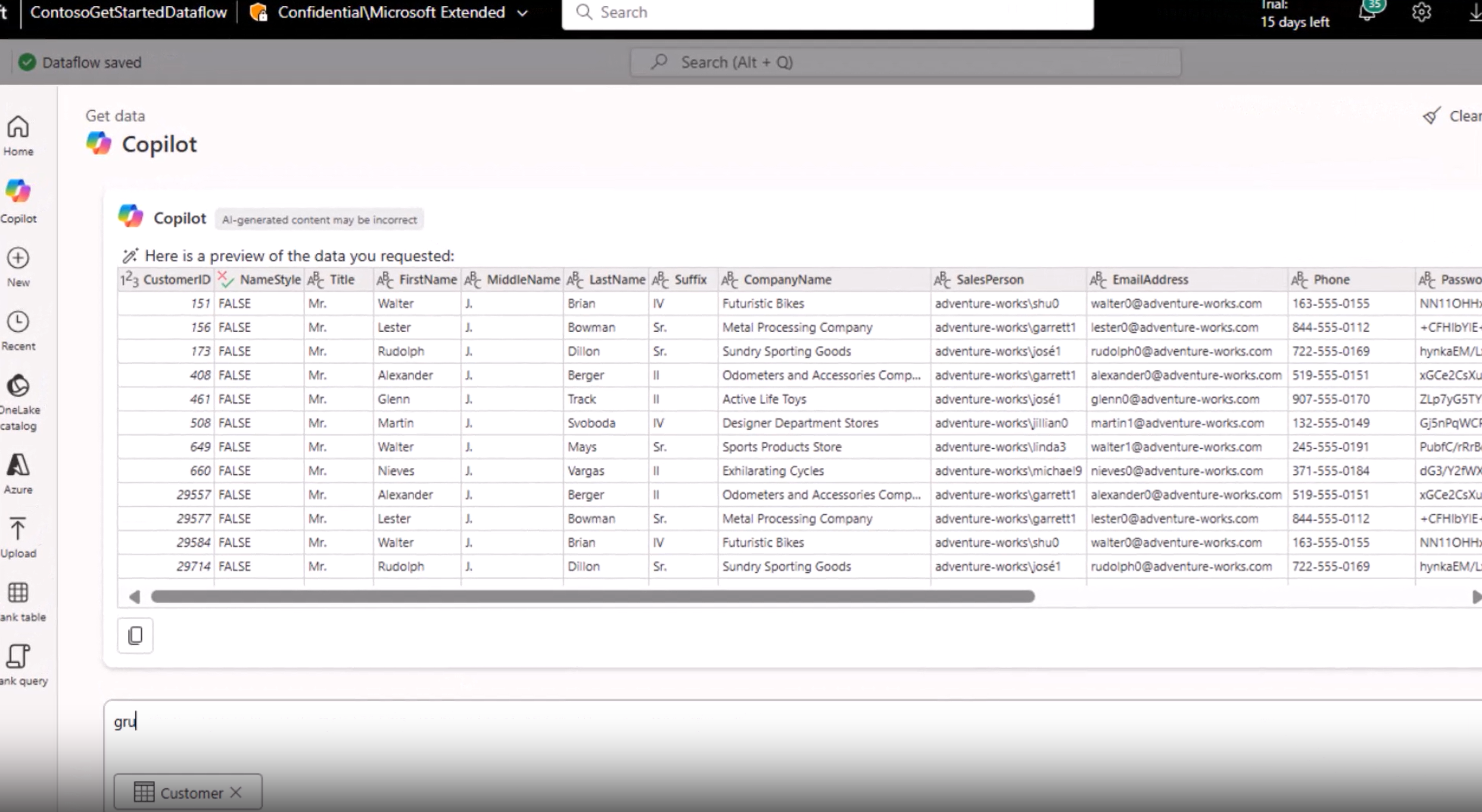The image size is (1482, 812).
Task: Click the Upload arrow icon
Action: click(x=18, y=529)
